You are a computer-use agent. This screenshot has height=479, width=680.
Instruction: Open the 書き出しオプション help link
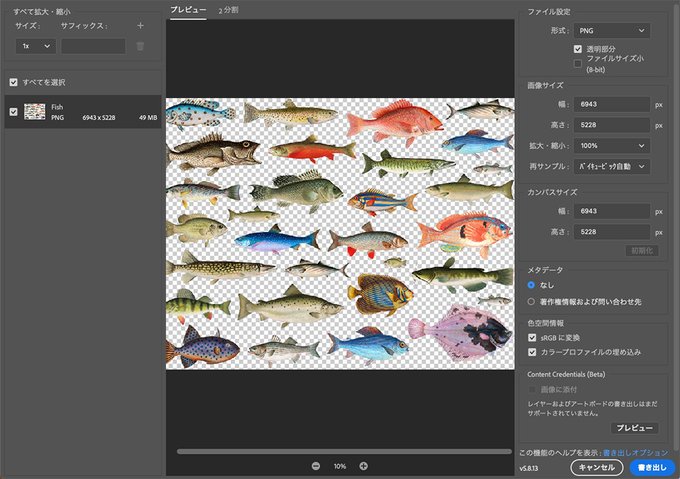pyautogui.click(x=635, y=453)
